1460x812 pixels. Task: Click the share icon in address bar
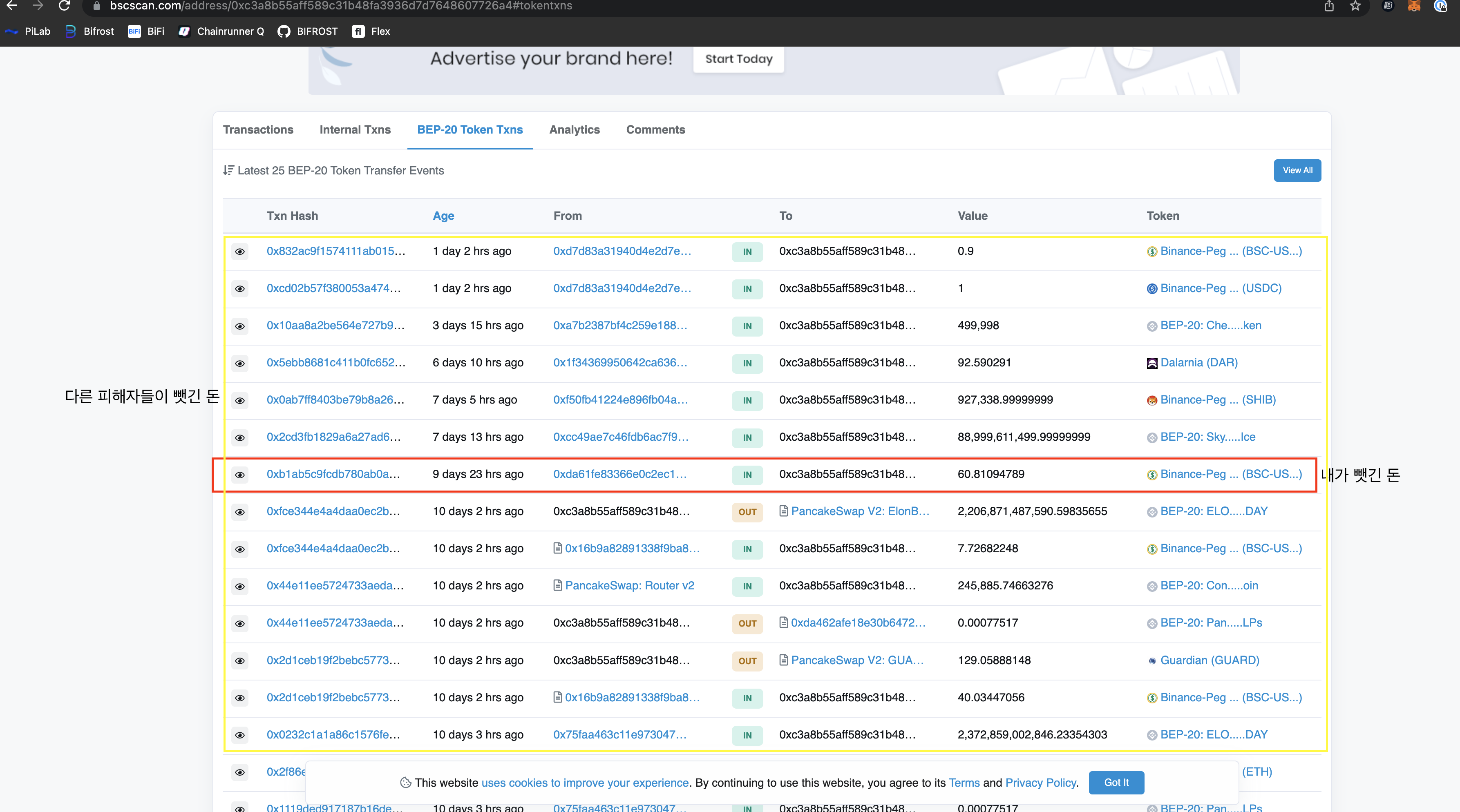(1328, 6)
